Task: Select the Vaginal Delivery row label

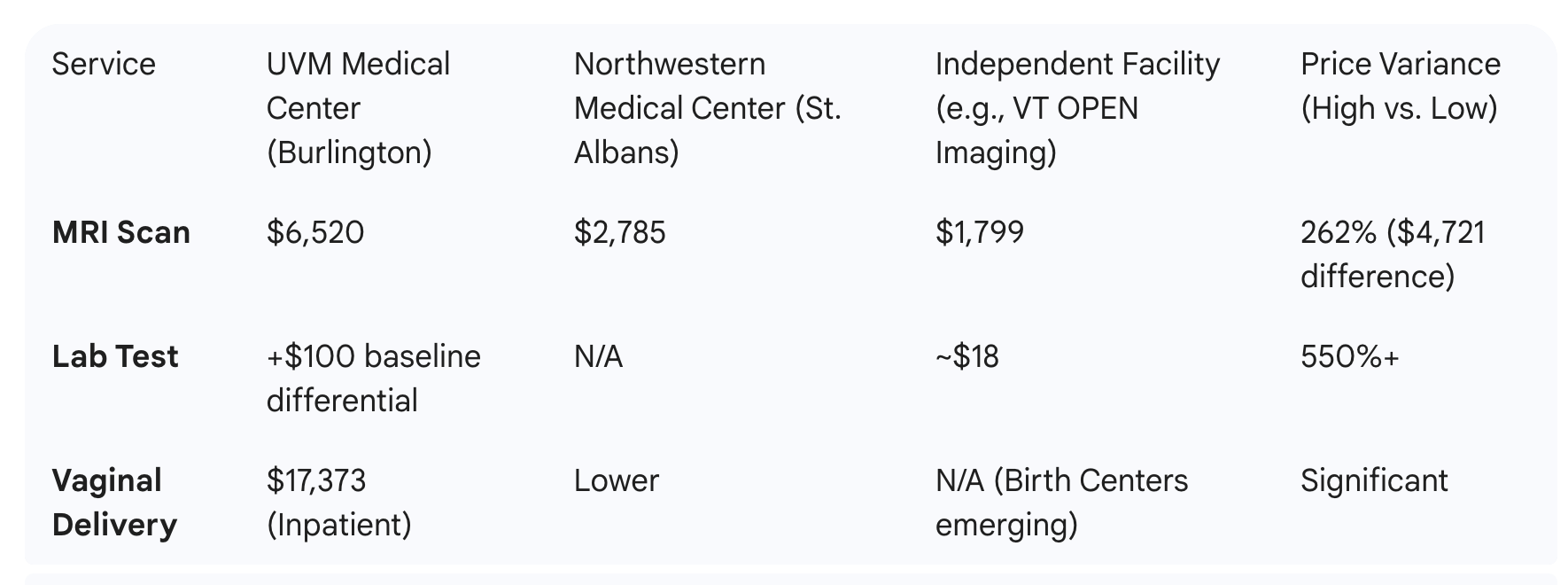Action: tap(114, 503)
